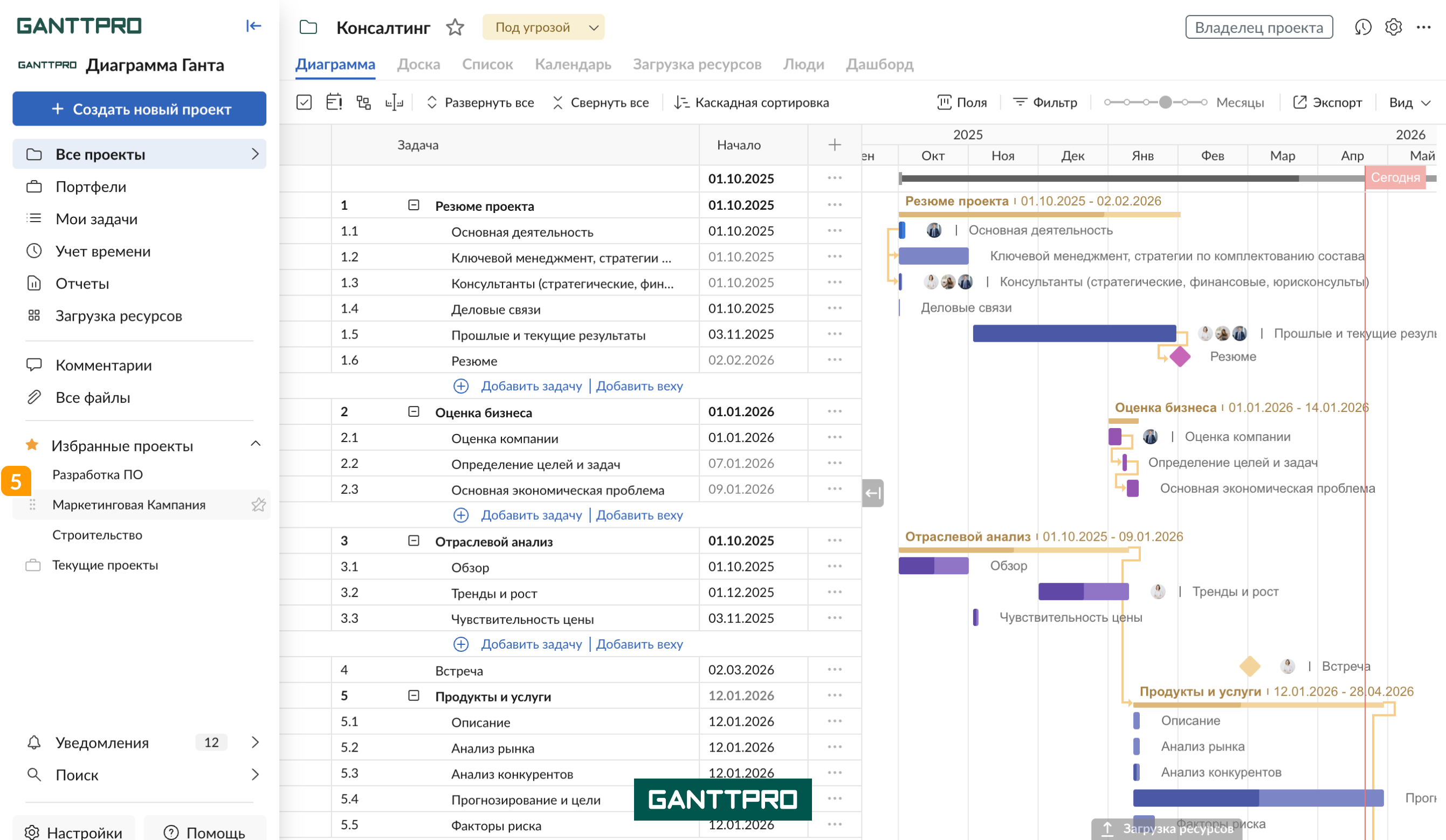Click the add column plus icon
Viewport: 1446px width, 840px height.
pos(834,145)
